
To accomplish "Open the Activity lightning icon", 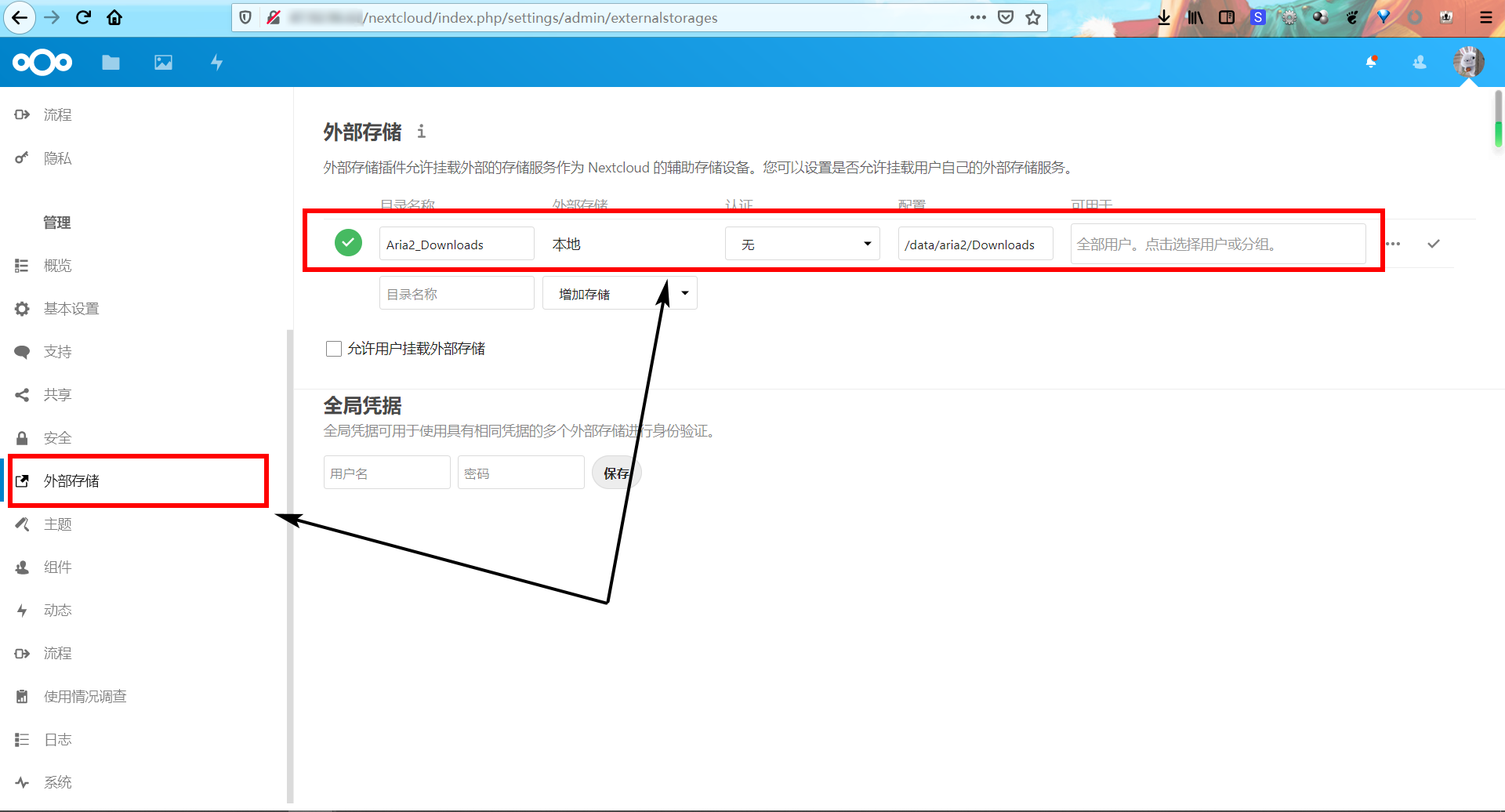I will coord(216,62).
